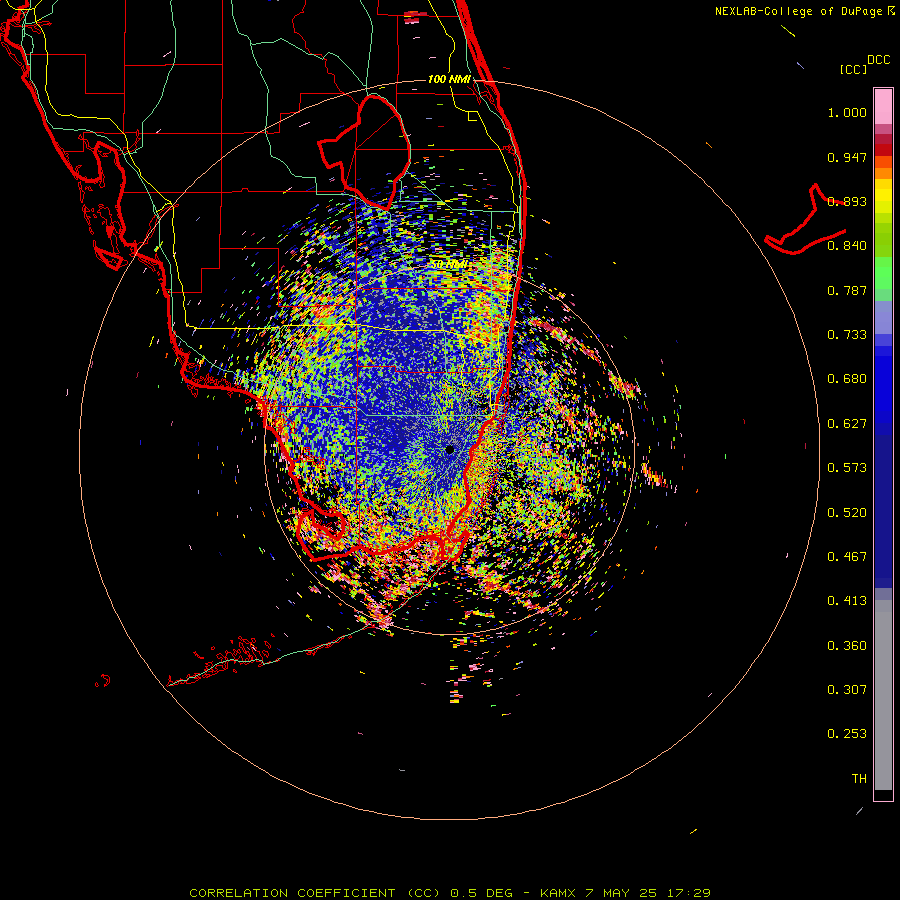Click the TH threshold label
This screenshot has height=900, width=900.
point(859,779)
